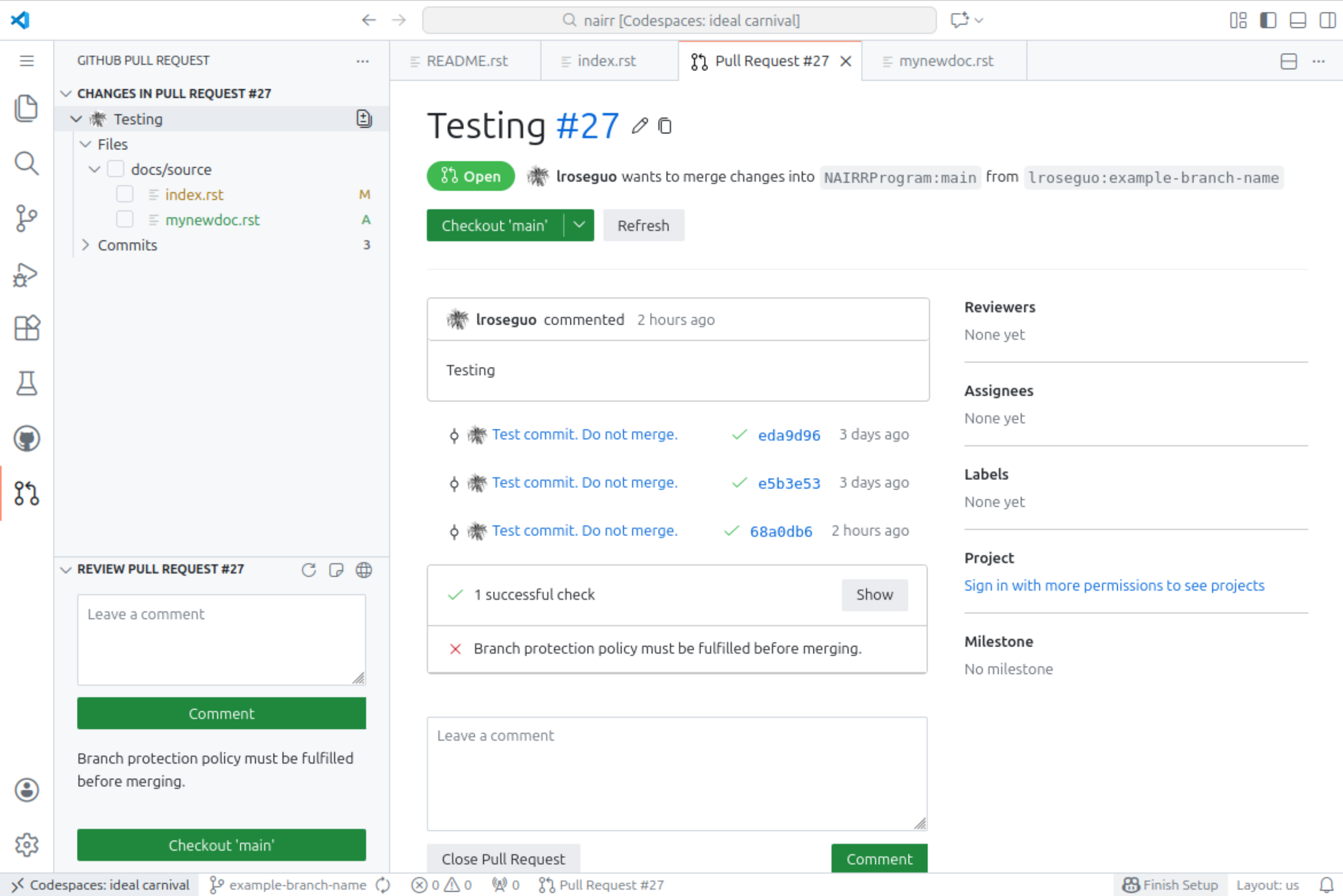Open the GitHub view in activity bar

tap(26, 439)
